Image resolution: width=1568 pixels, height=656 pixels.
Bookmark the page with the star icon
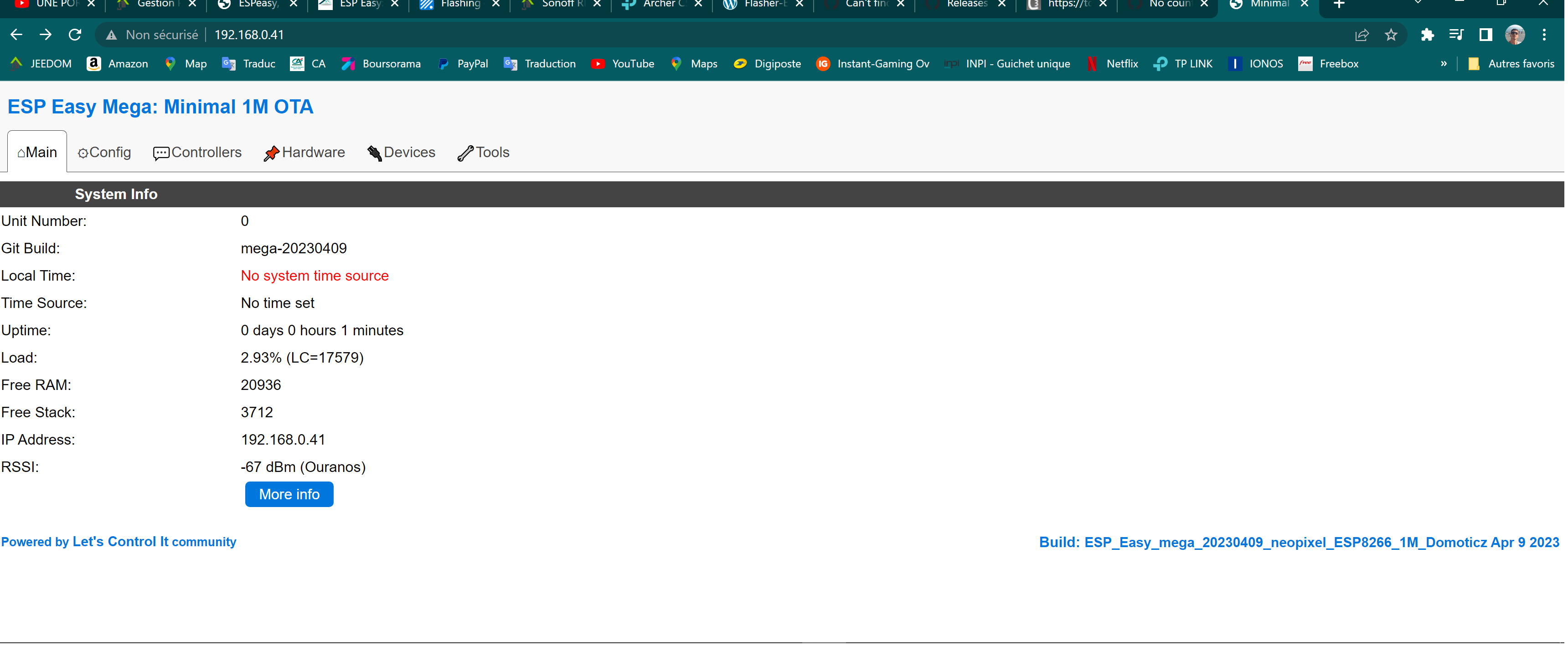(1392, 35)
